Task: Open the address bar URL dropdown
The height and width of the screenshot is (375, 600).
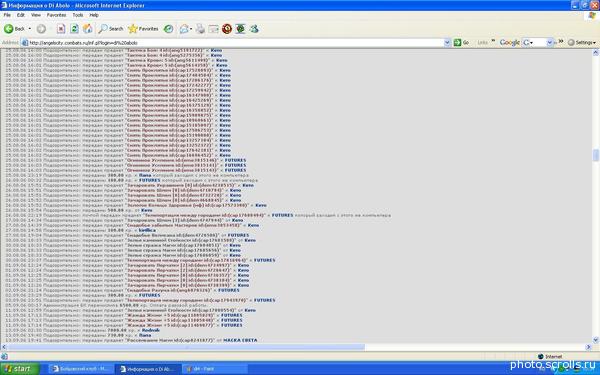Action: click(x=447, y=42)
